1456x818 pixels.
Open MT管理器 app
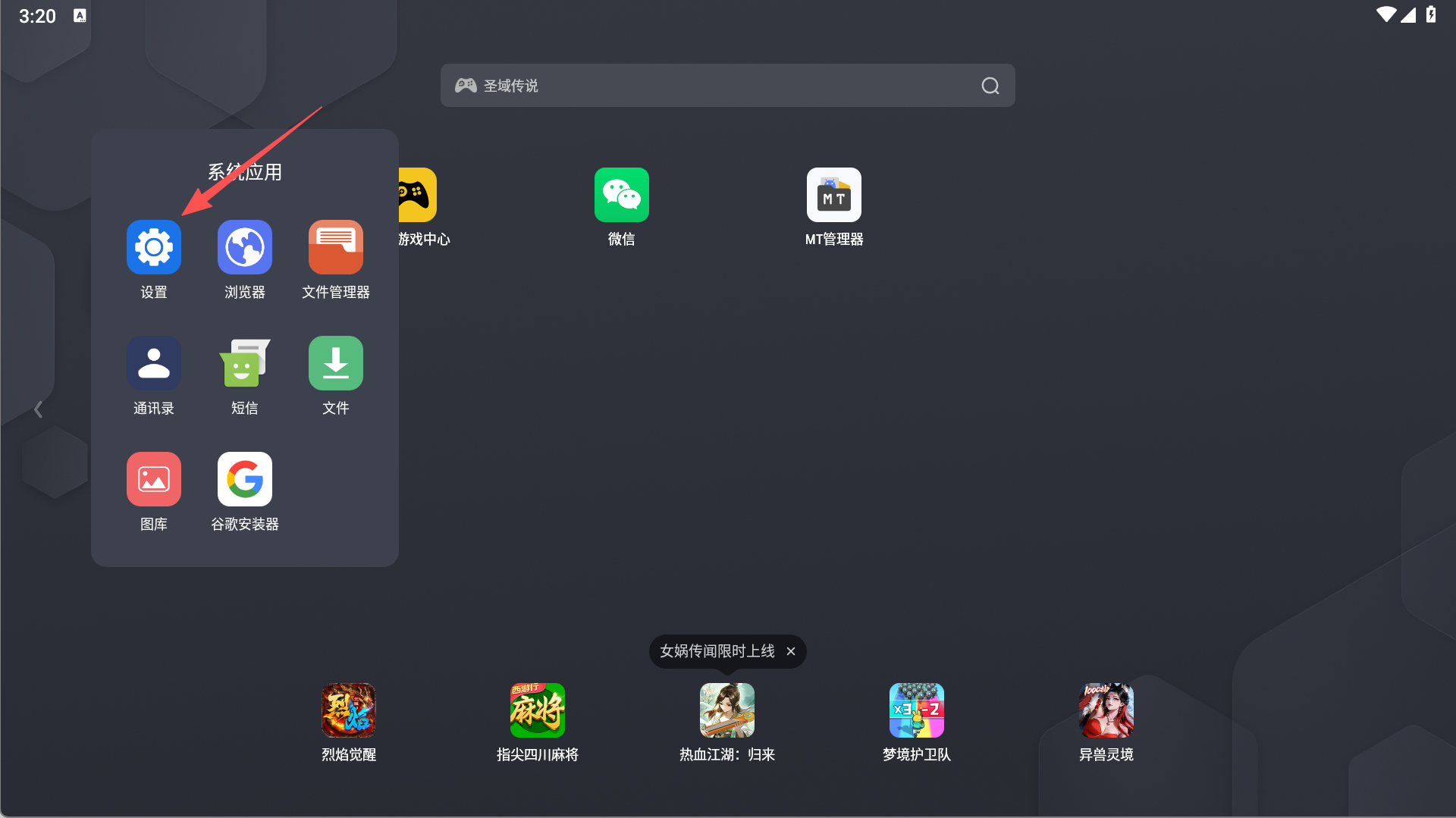pos(833,195)
